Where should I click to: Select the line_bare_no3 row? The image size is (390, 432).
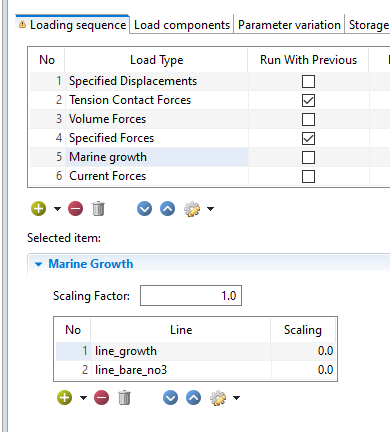pyautogui.click(x=196, y=370)
